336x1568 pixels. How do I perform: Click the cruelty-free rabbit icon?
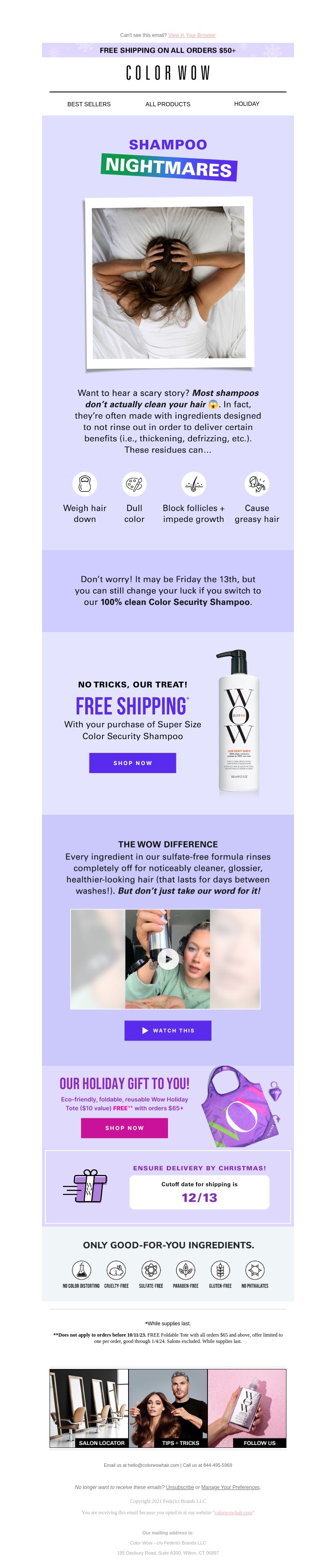tap(116, 1270)
